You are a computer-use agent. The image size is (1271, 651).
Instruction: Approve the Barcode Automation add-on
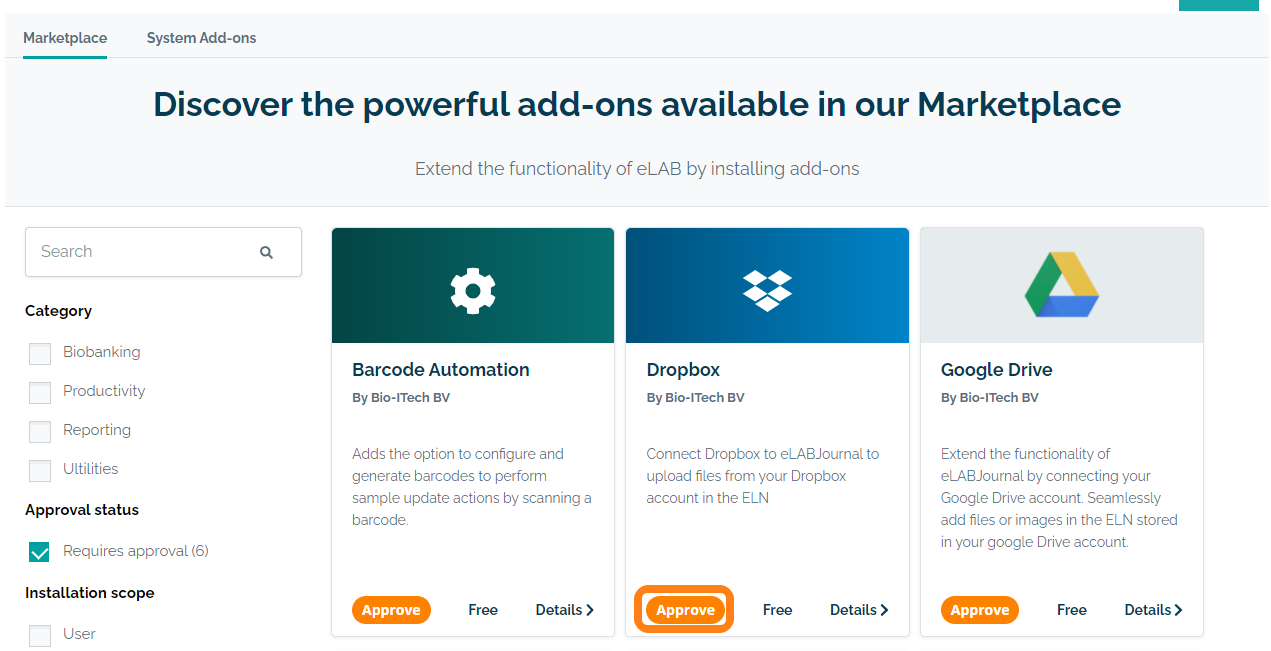(391, 610)
